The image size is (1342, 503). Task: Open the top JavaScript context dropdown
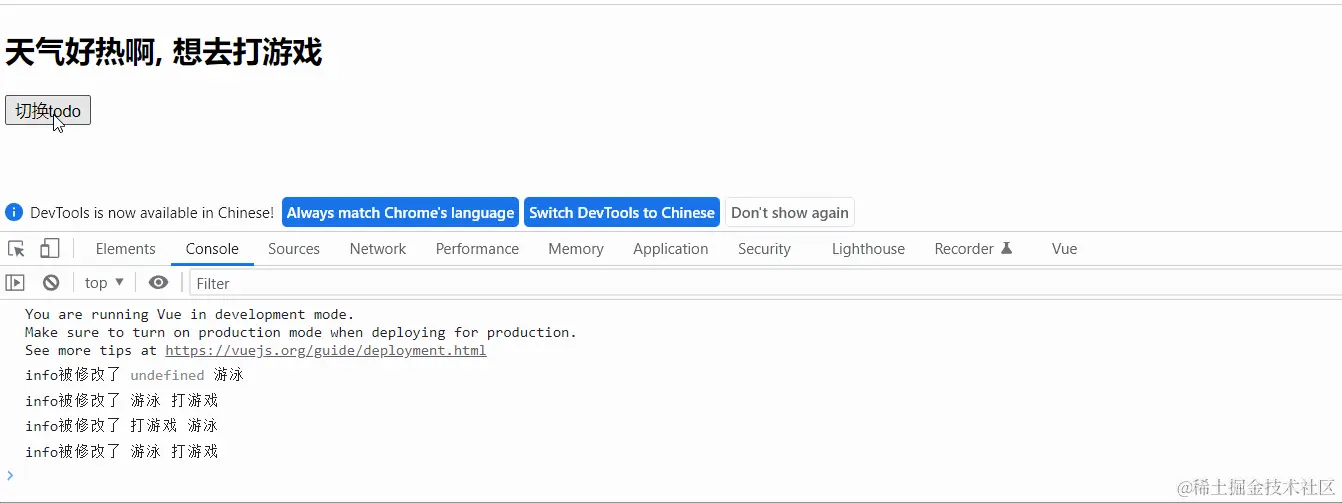104,283
